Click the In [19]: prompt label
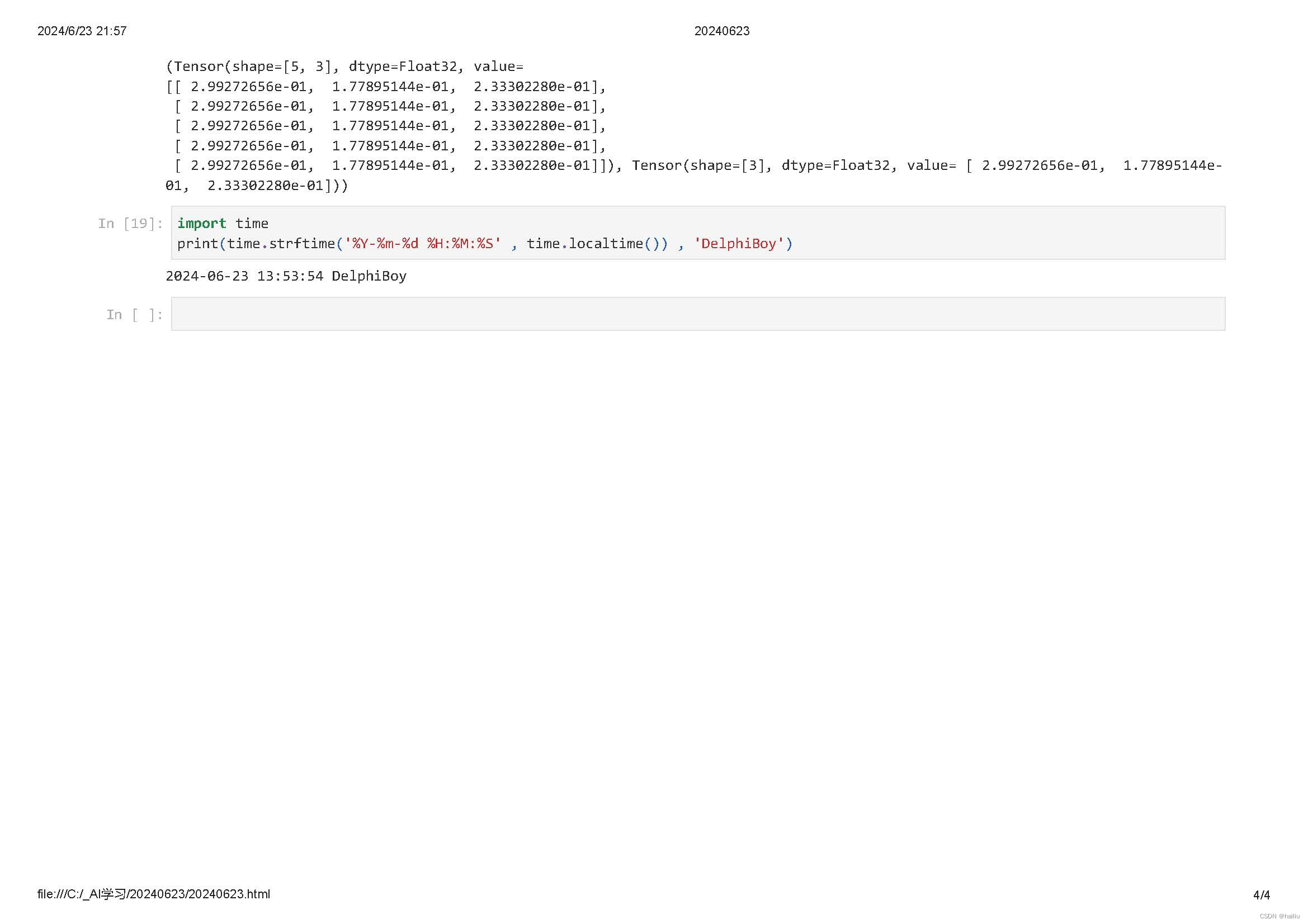Screen dimensions: 1308x924 click(x=130, y=223)
